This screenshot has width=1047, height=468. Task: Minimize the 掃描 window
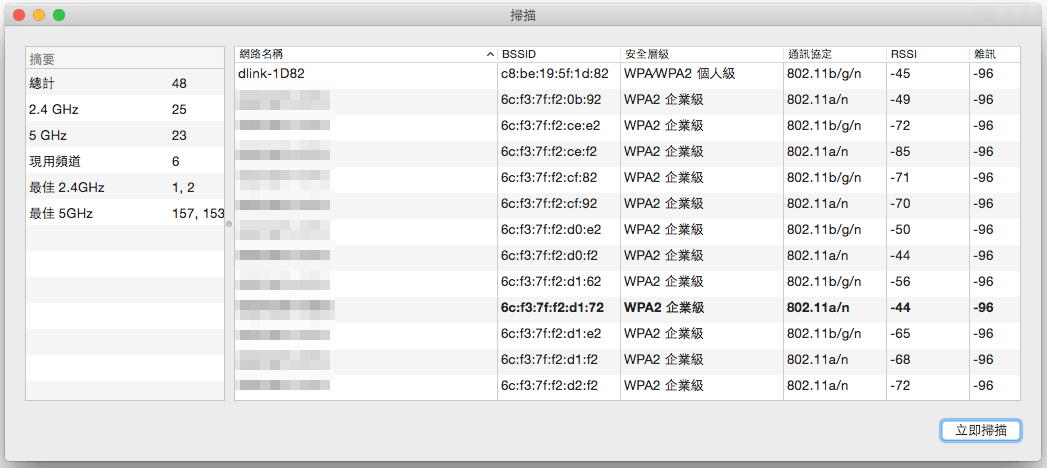coord(39,15)
